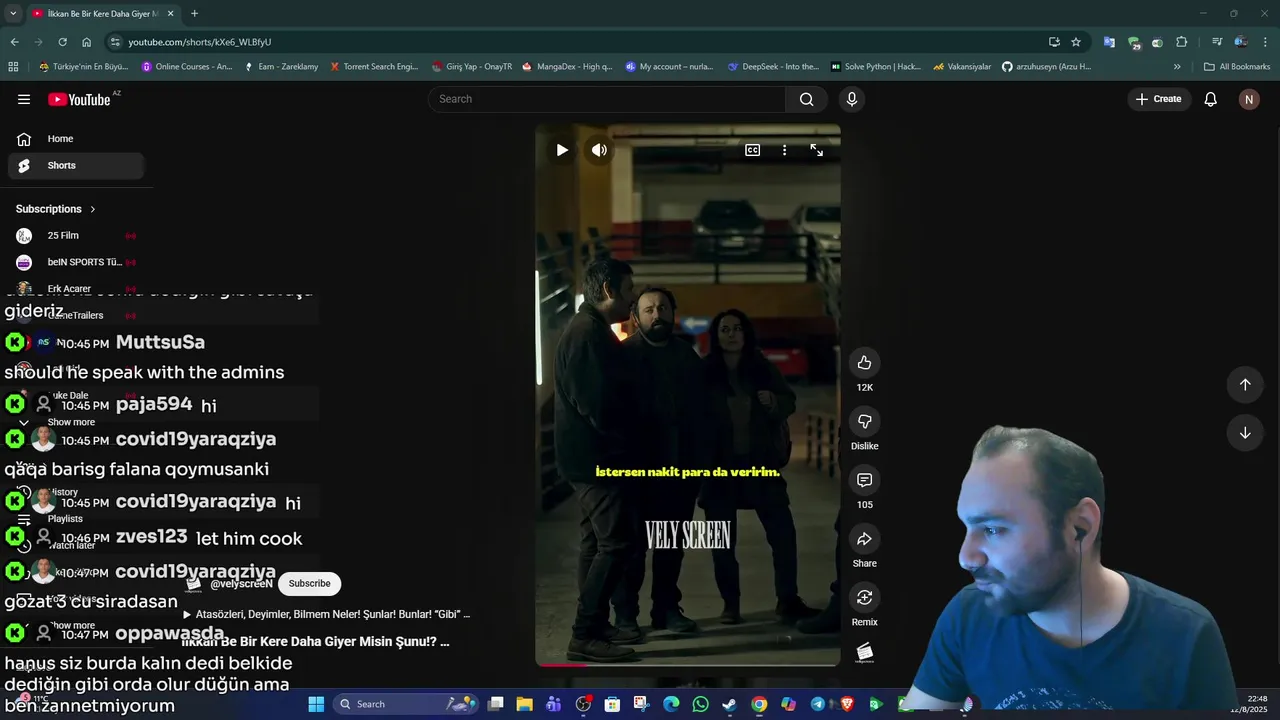Open the MangaDex bookmark

point(567,67)
